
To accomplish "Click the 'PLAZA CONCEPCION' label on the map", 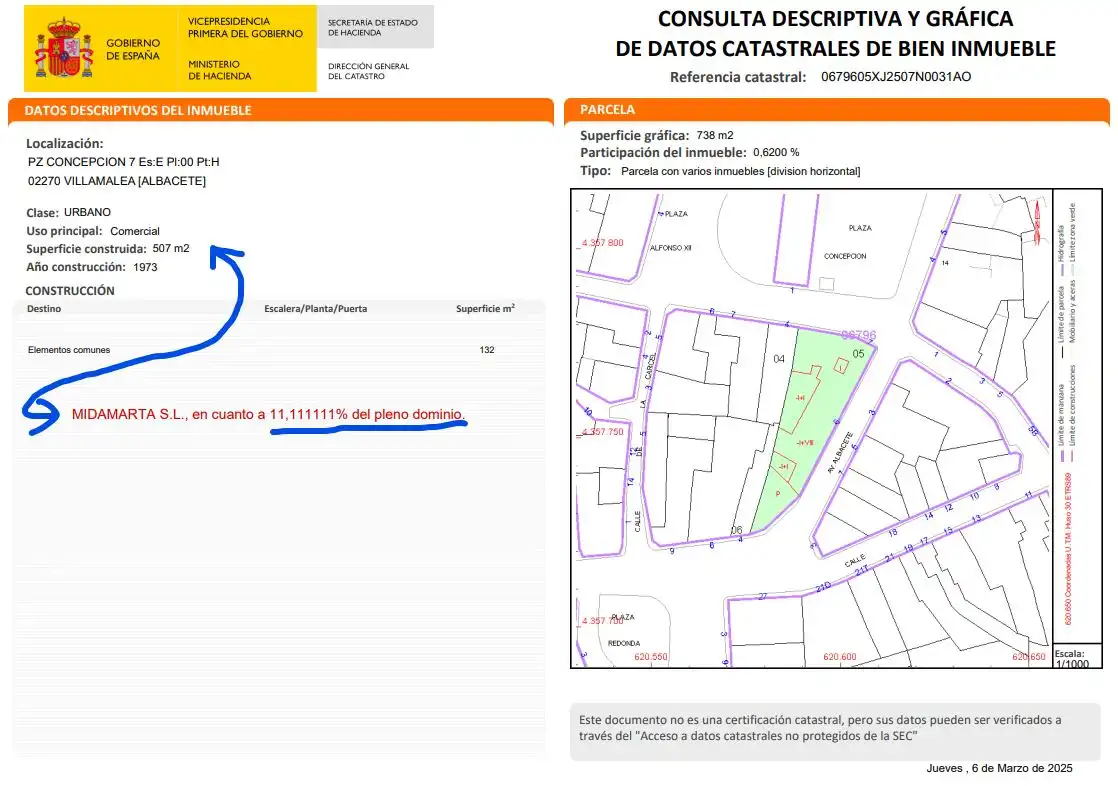I will tap(846, 242).
